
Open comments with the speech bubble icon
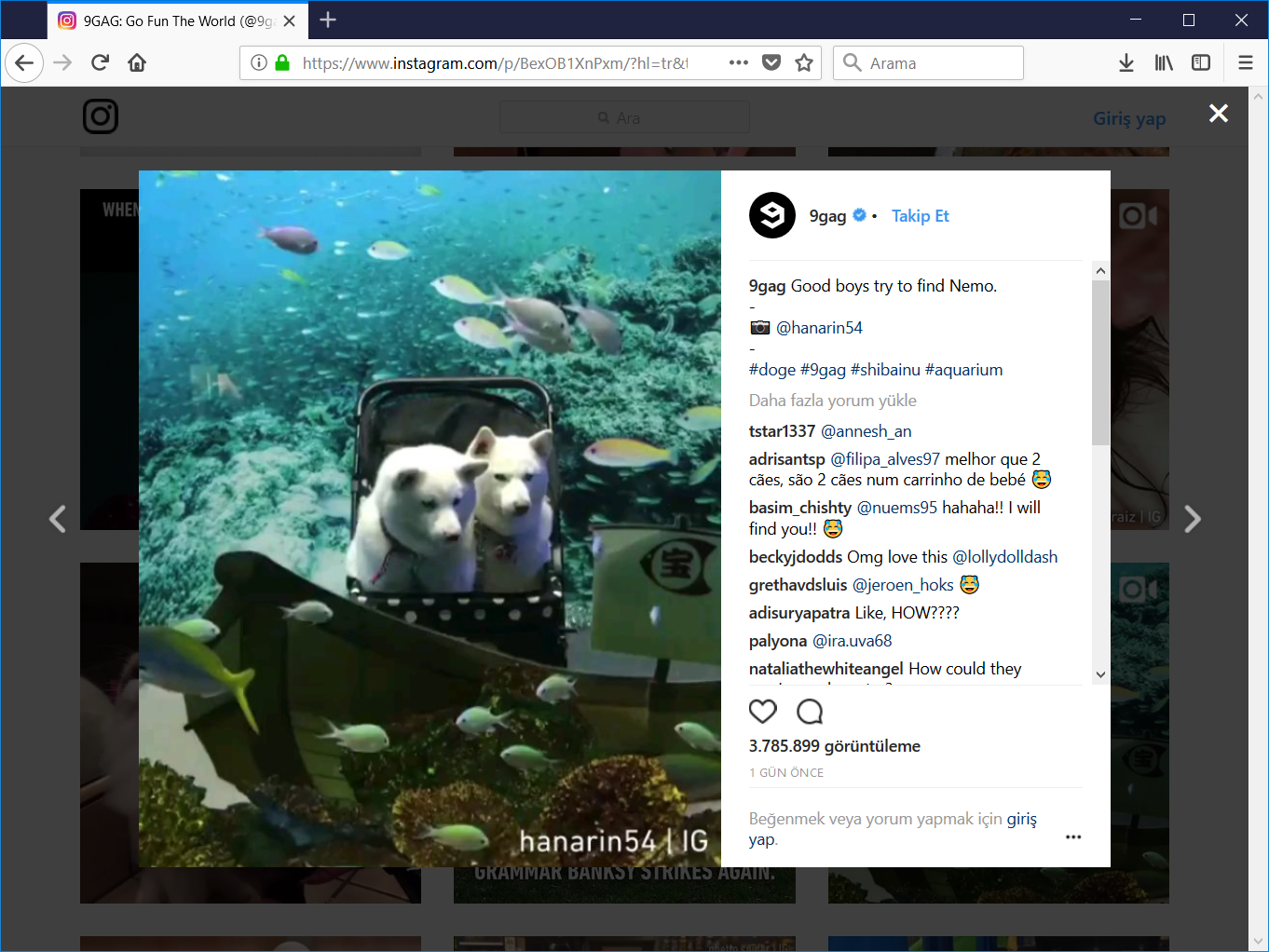[809, 711]
